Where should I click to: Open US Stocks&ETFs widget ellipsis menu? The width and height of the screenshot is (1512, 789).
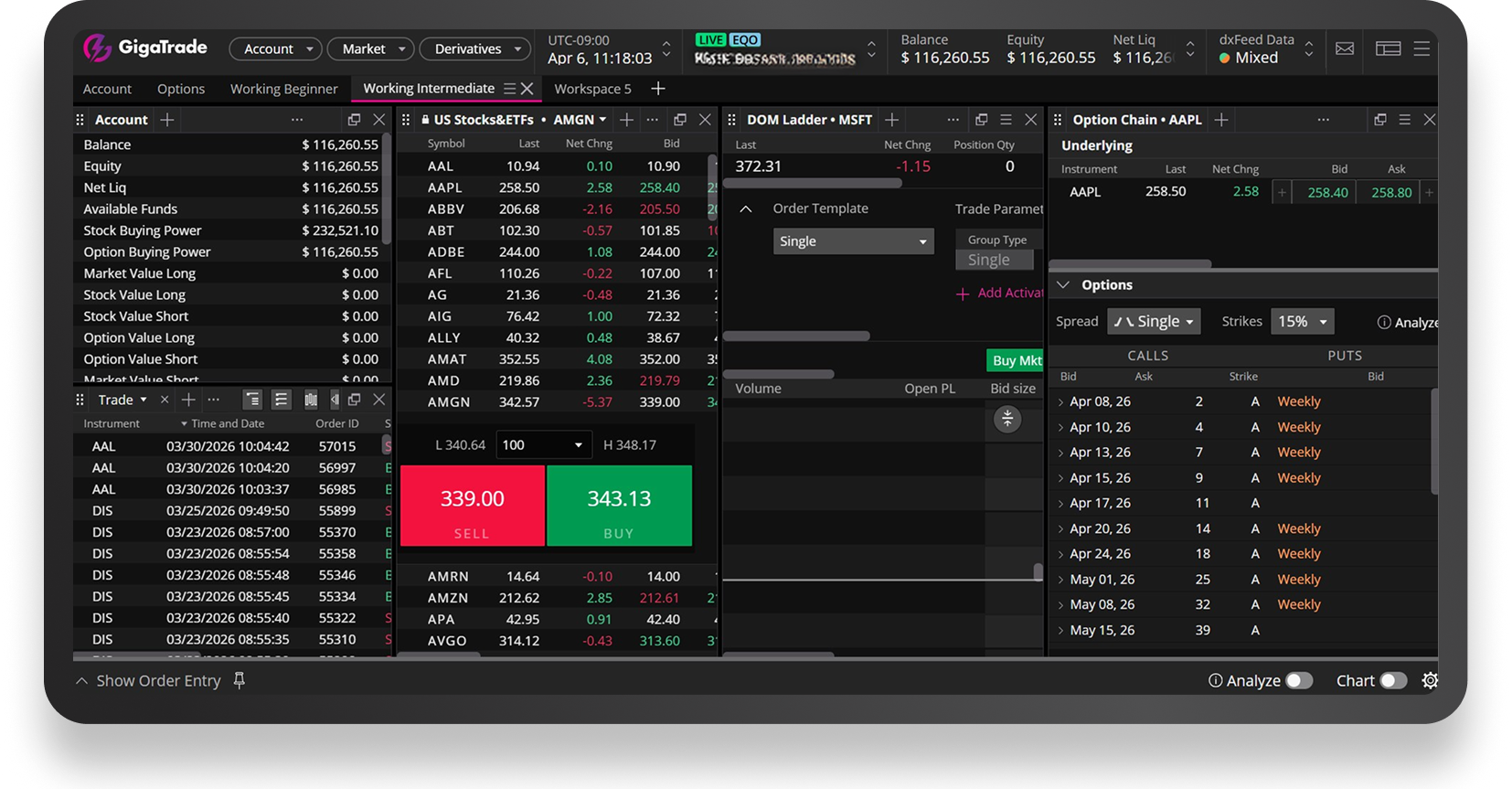click(x=652, y=120)
